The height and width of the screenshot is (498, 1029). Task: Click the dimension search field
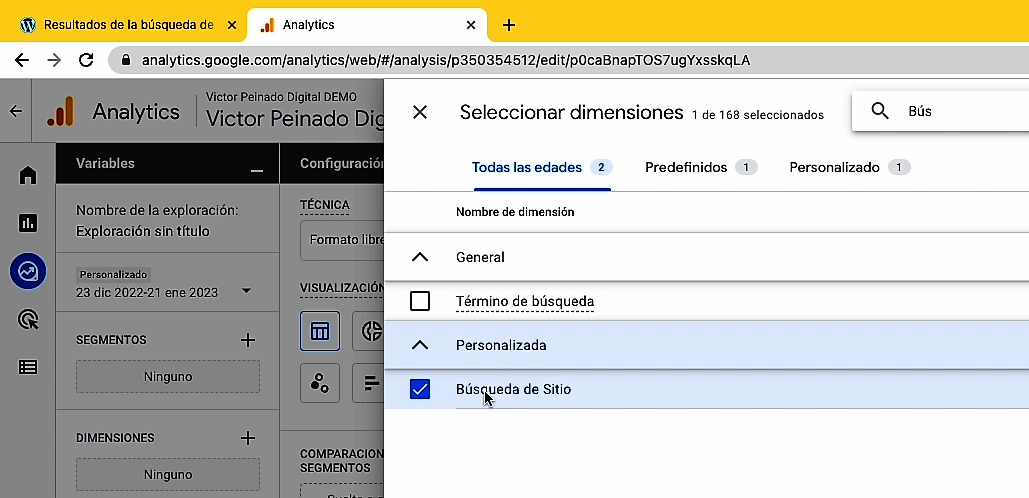960,111
